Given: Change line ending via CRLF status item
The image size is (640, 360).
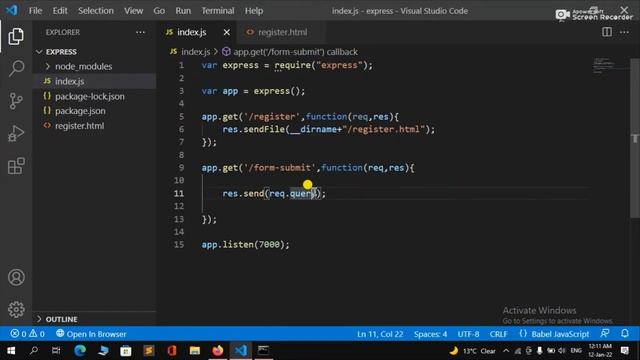Looking at the screenshot, I should tap(498, 334).
